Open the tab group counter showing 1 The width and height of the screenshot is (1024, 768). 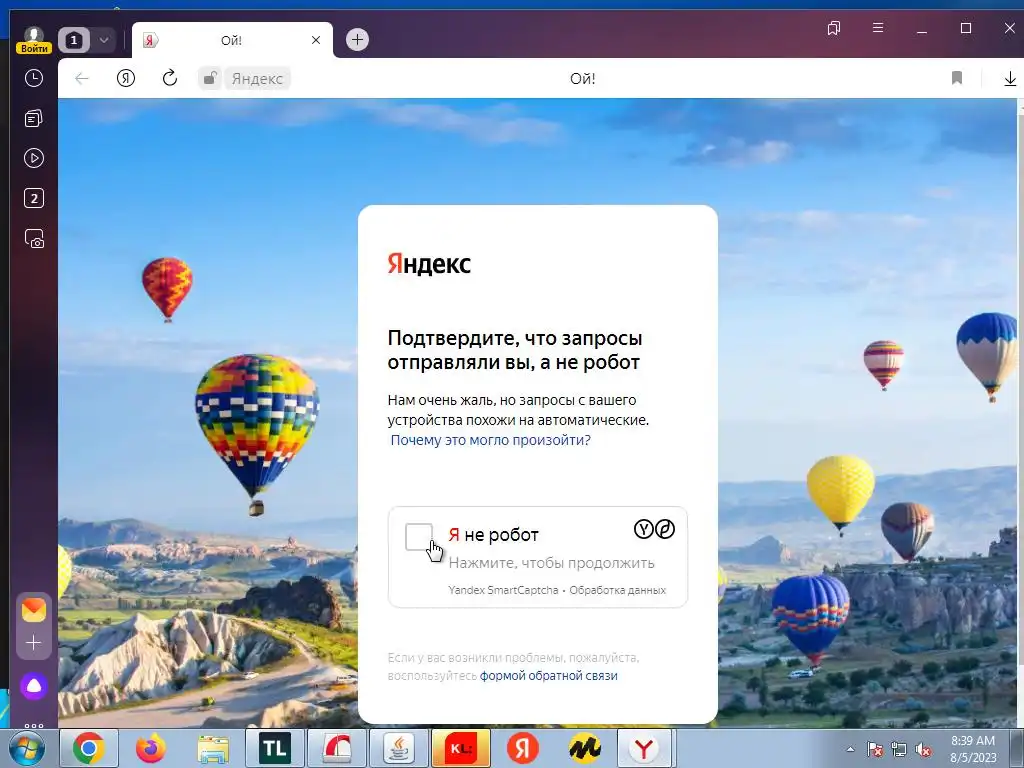[x=74, y=40]
